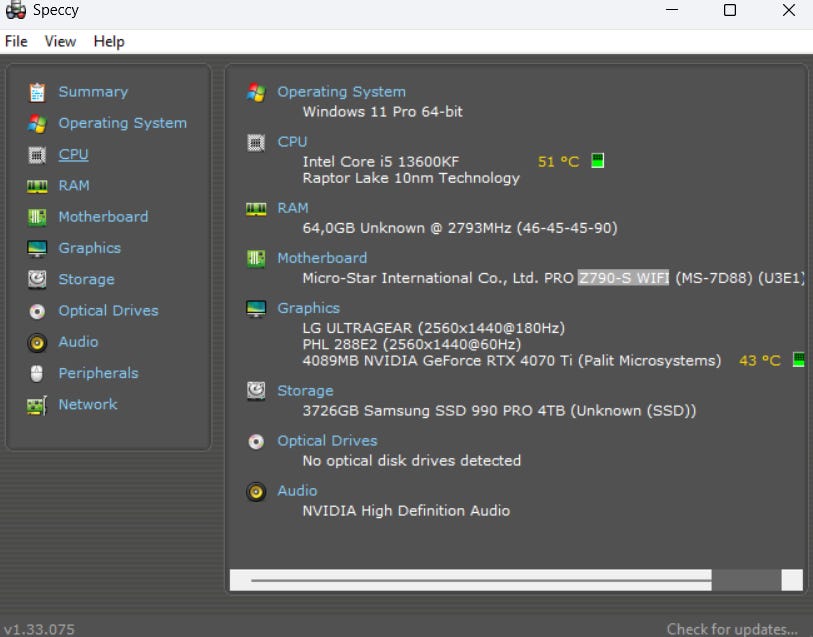Click the Storage hard drive icon in sidebar

[x=37, y=279]
